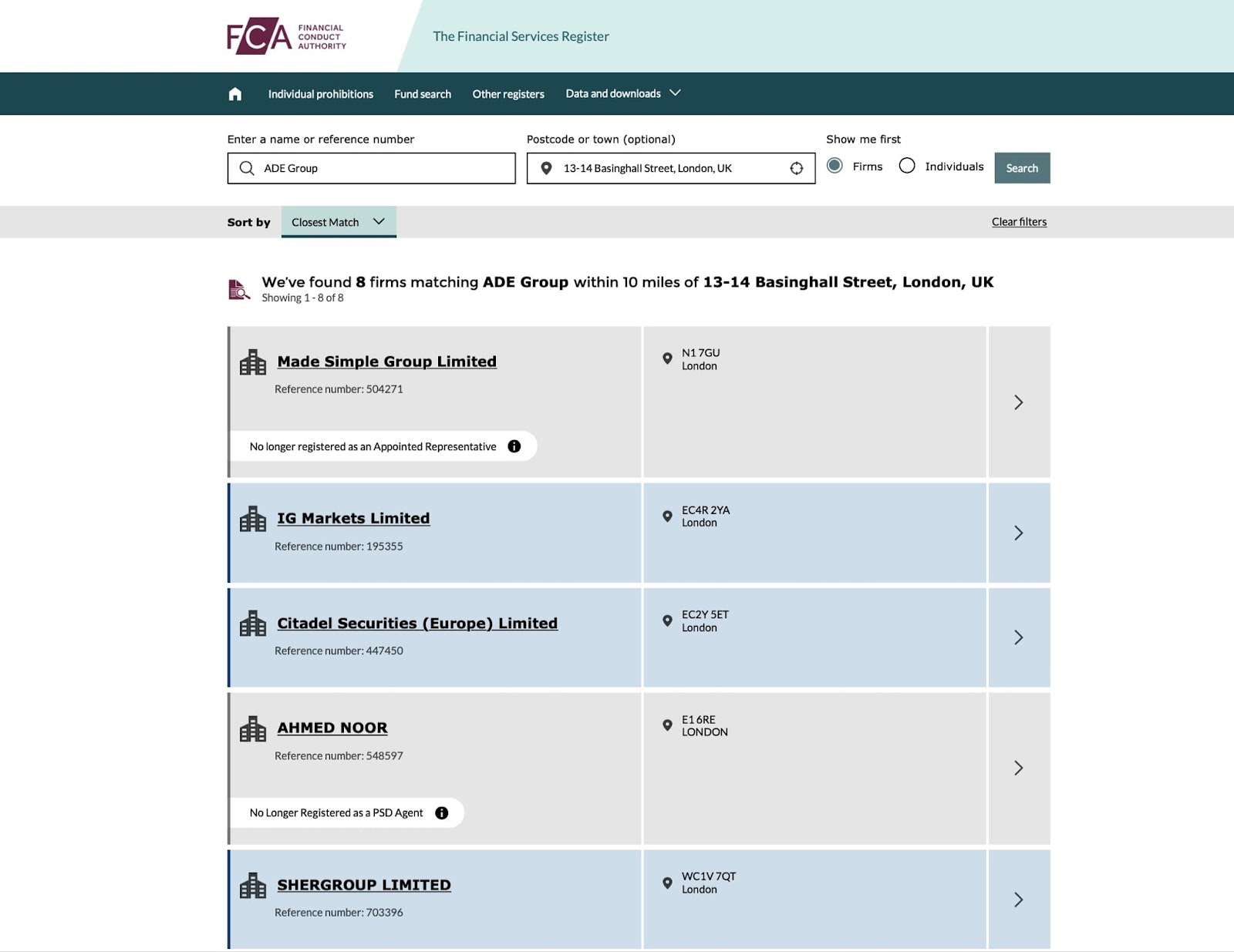The width and height of the screenshot is (1234, 952).
Task: Open info icon for PSD Agent notice
Action: click(442, 812)
